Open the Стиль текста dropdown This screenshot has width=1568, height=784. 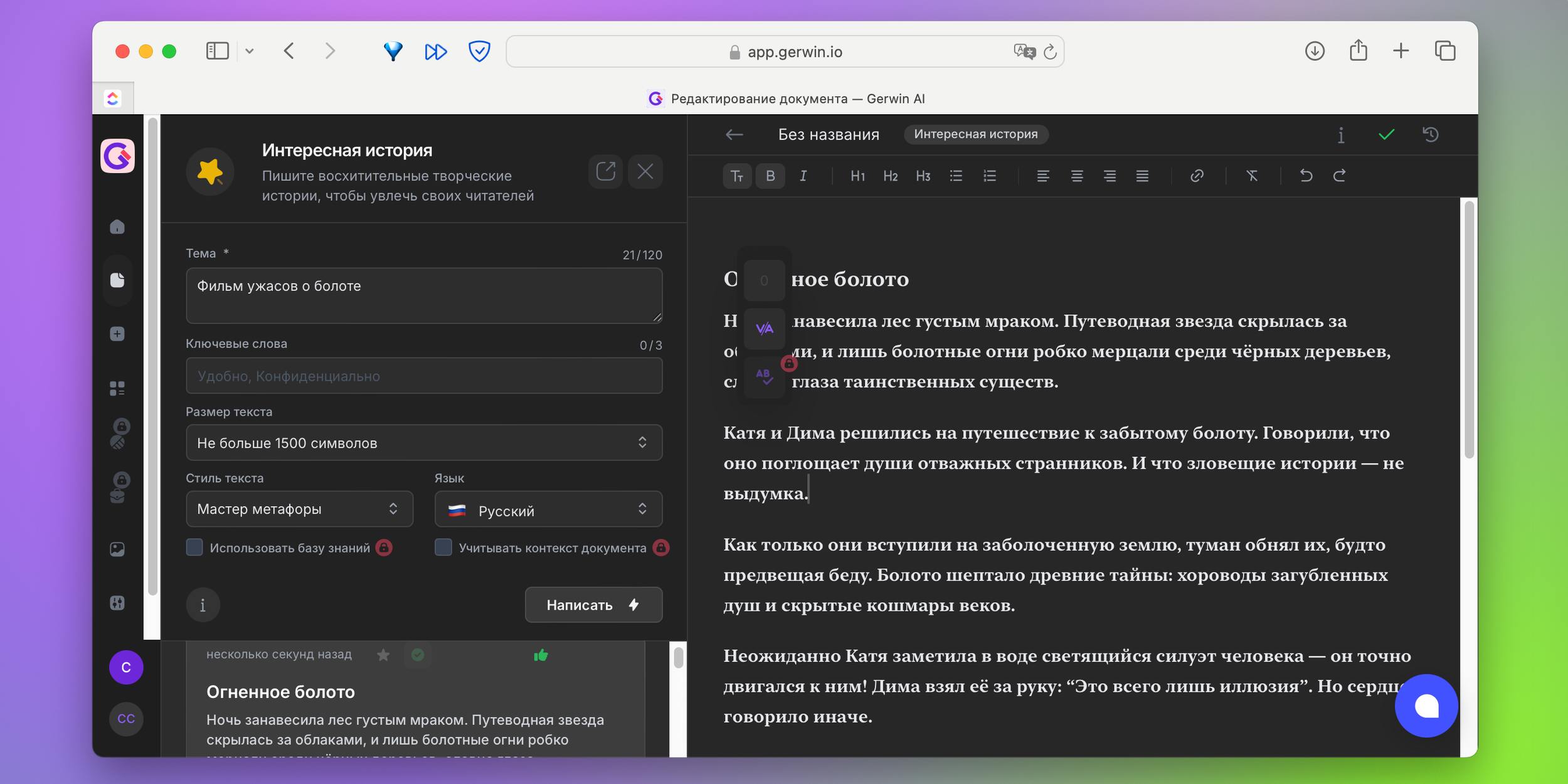click(299, 509)
